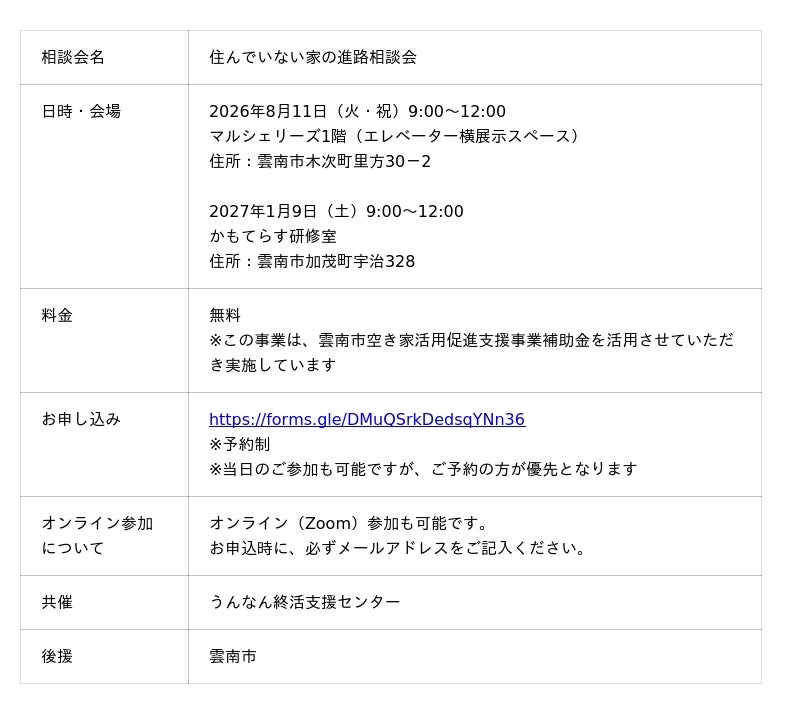This screenshot has width=800, height=714.
Task: Click the 料金 row label
Action: coord(57,315)
